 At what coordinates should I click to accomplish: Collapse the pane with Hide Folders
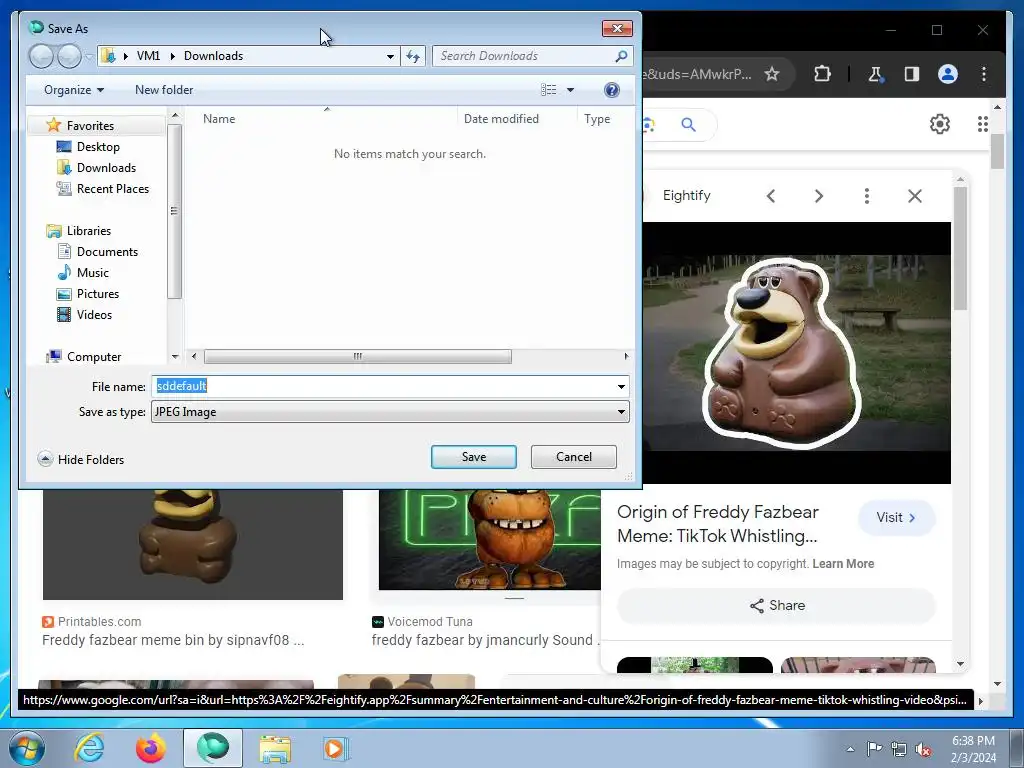point(81,460)
